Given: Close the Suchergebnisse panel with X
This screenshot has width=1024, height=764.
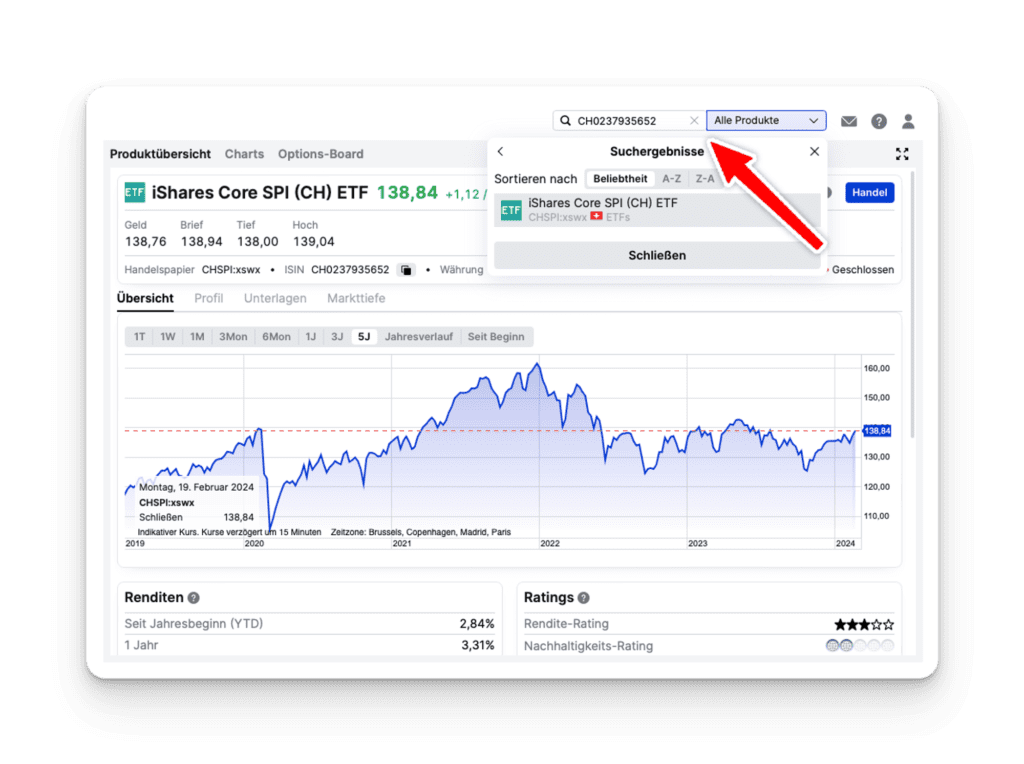Looking at the screenshot, I should pyautogui.click(x=814, y=151).
